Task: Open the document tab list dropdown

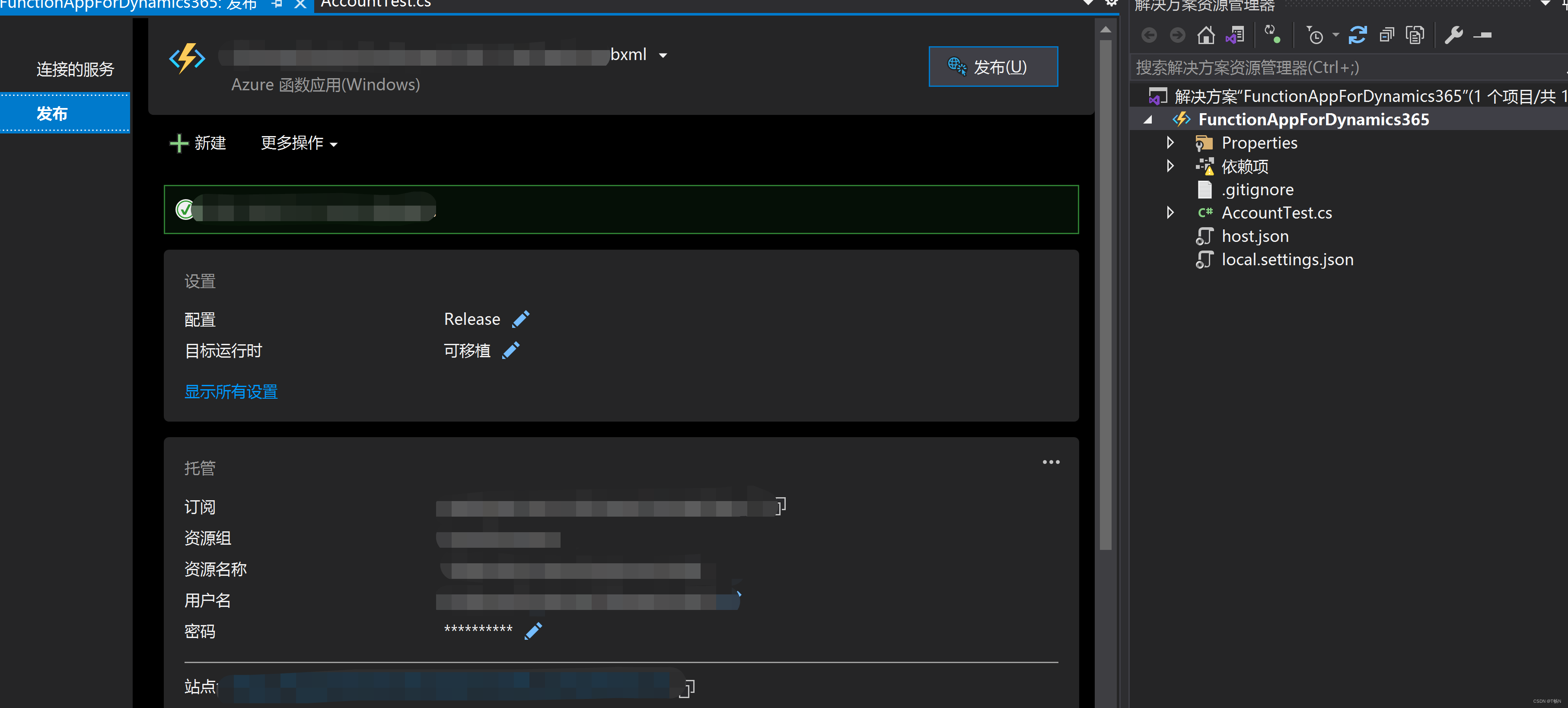Action: [1088, 3]
